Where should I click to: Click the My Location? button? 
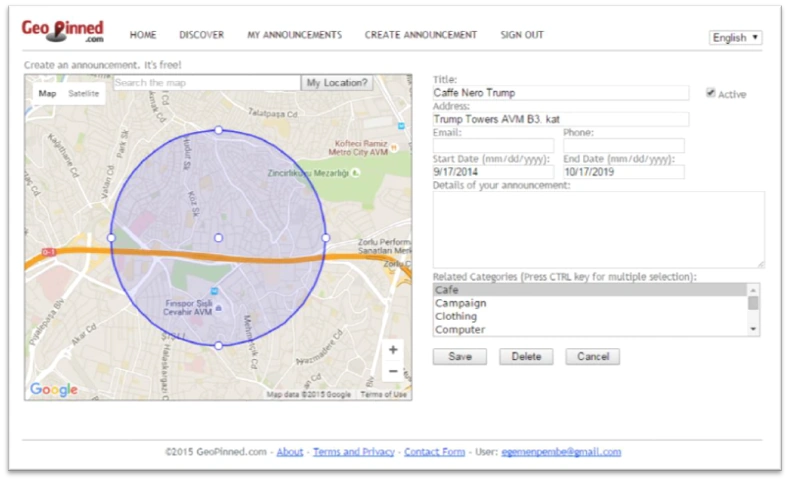[337, 83]
